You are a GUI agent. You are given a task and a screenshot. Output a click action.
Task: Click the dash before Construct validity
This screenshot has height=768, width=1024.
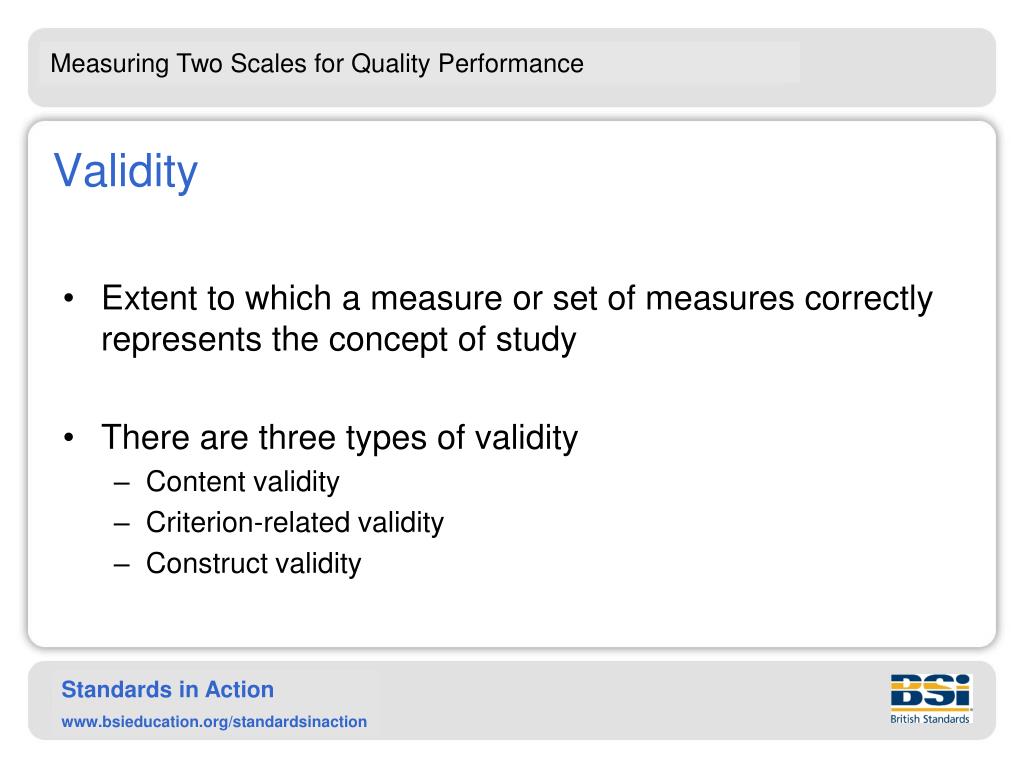tap(121, 566)
